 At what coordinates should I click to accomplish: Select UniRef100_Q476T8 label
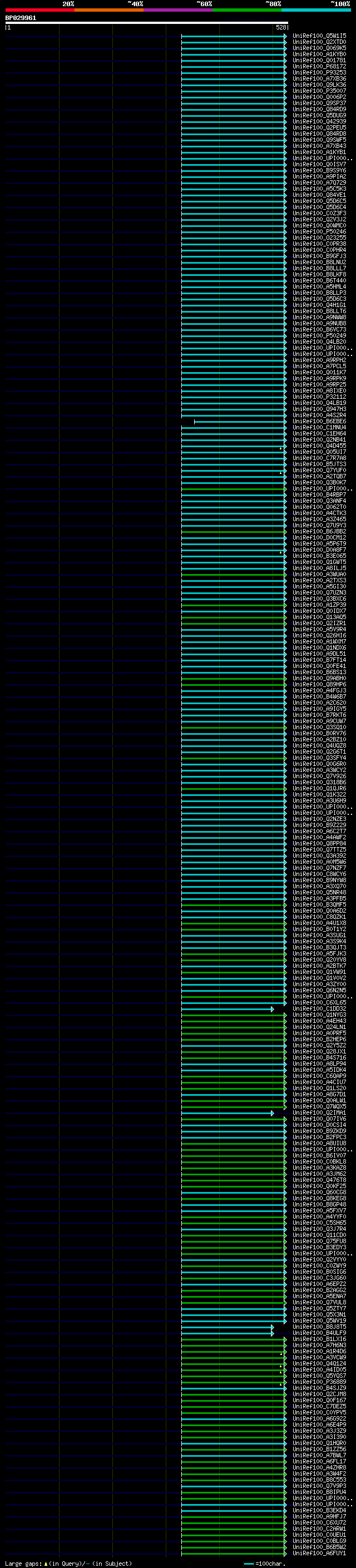319,1180
